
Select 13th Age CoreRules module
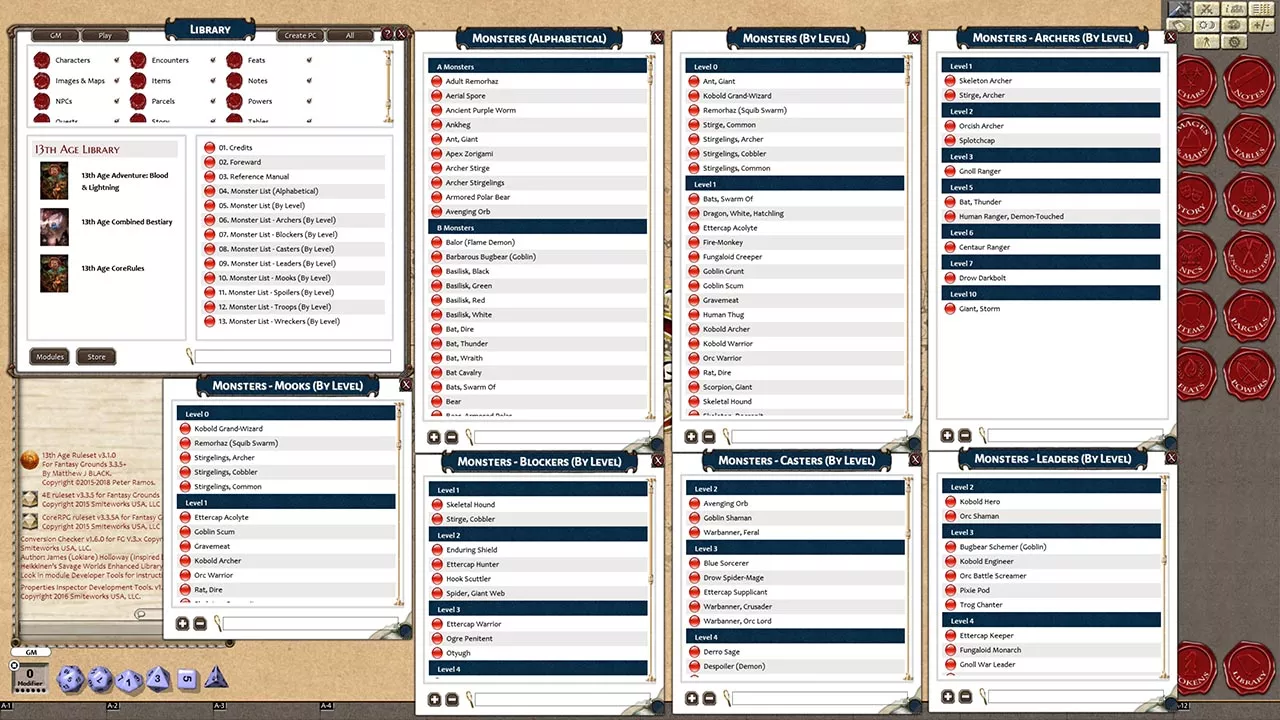click(x=113, y=268)
